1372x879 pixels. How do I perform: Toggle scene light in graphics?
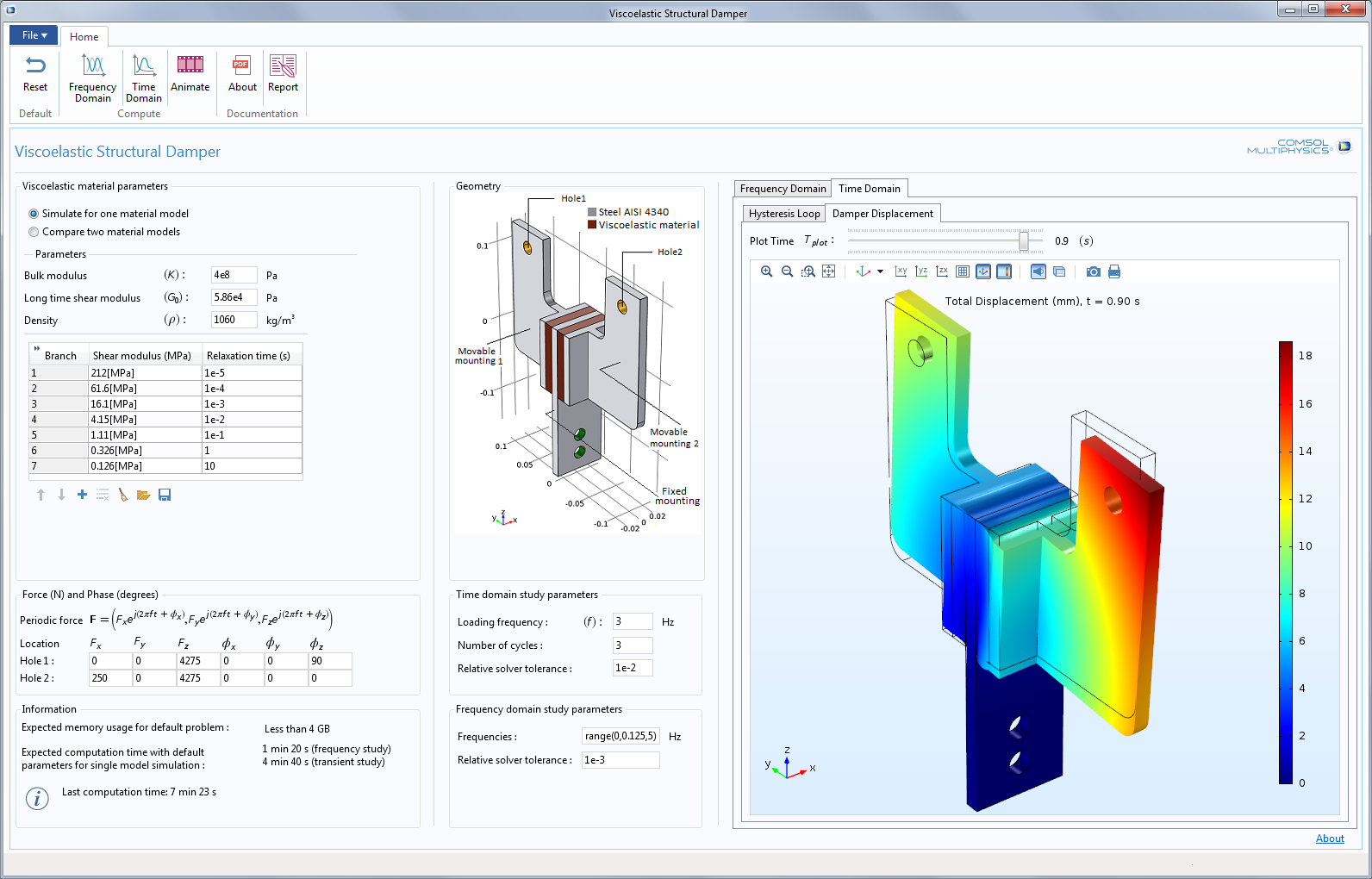click(x=1038, y=271)
